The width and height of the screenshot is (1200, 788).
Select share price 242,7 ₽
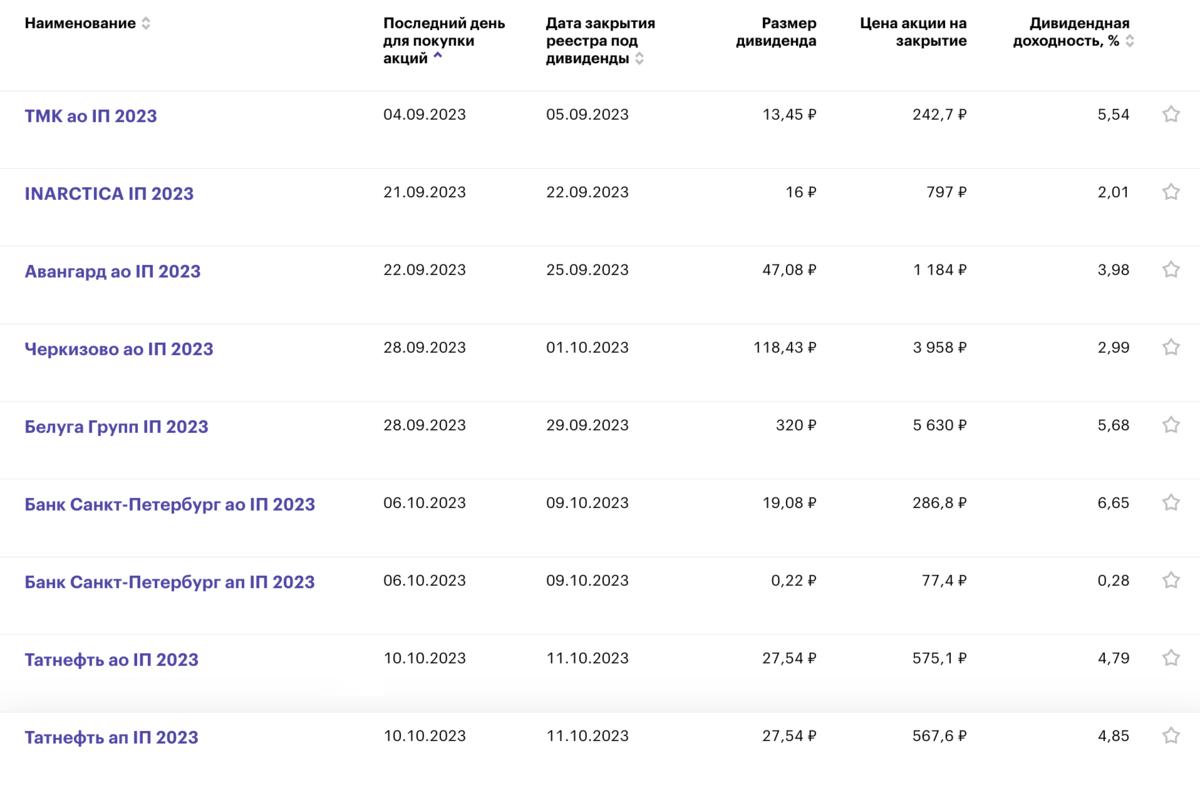click(939, 115)
